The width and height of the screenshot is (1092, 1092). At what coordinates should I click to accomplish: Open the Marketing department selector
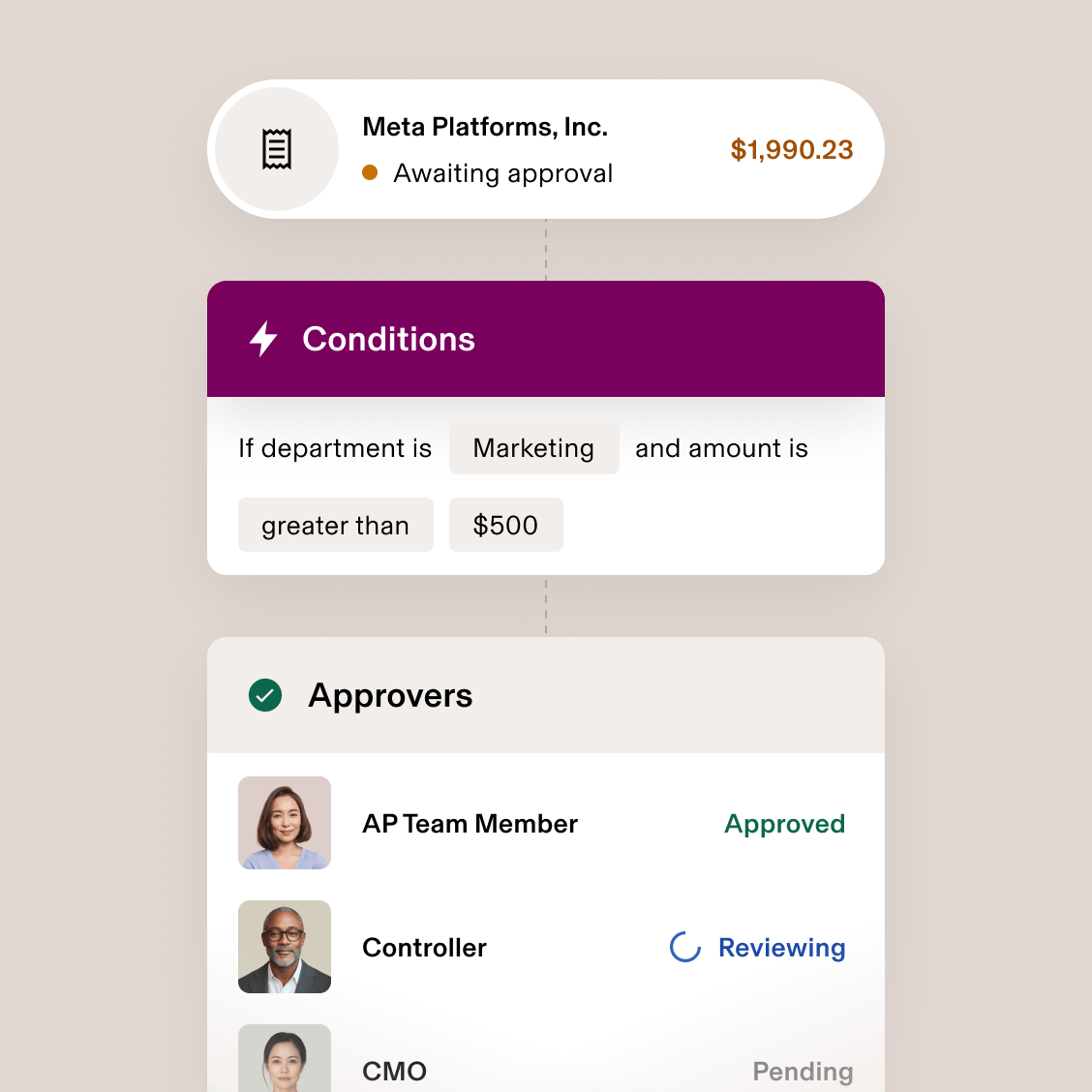click(533, 448)
